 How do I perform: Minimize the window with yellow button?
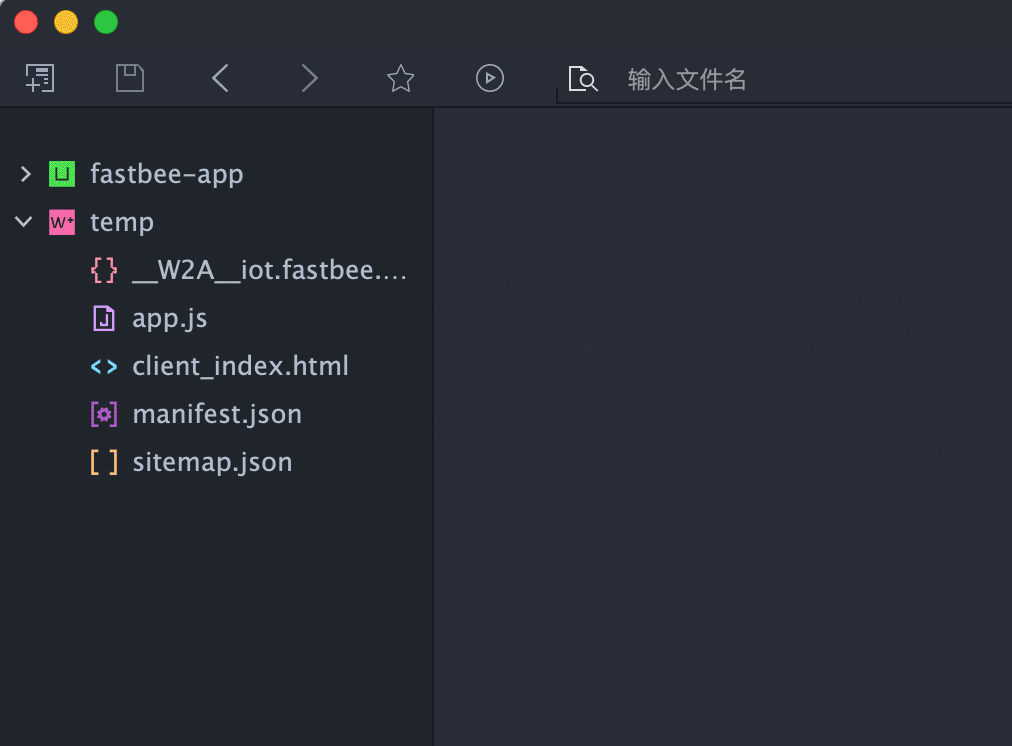pos(66,23)
